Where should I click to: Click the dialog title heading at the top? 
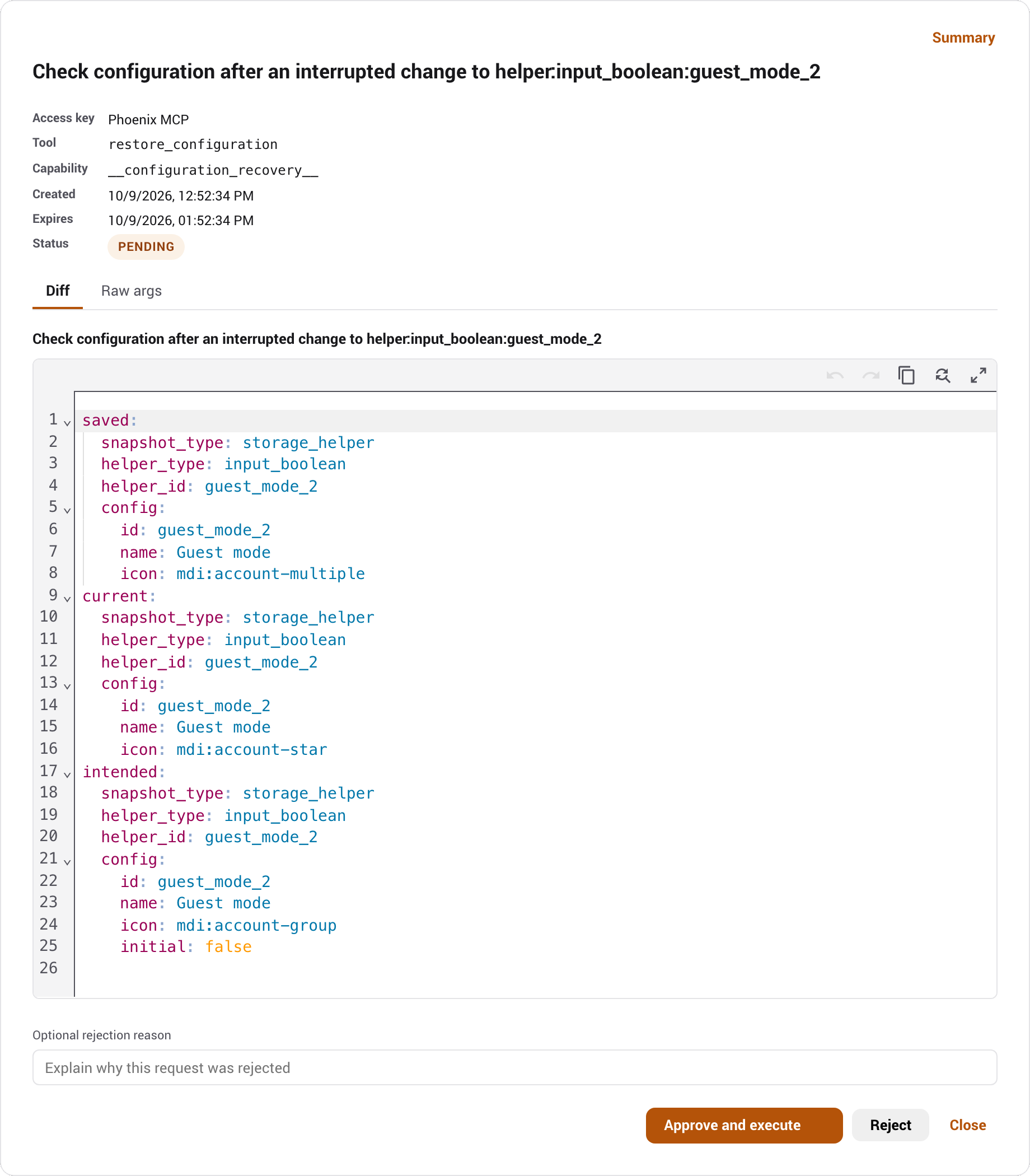tap(426, 71)
